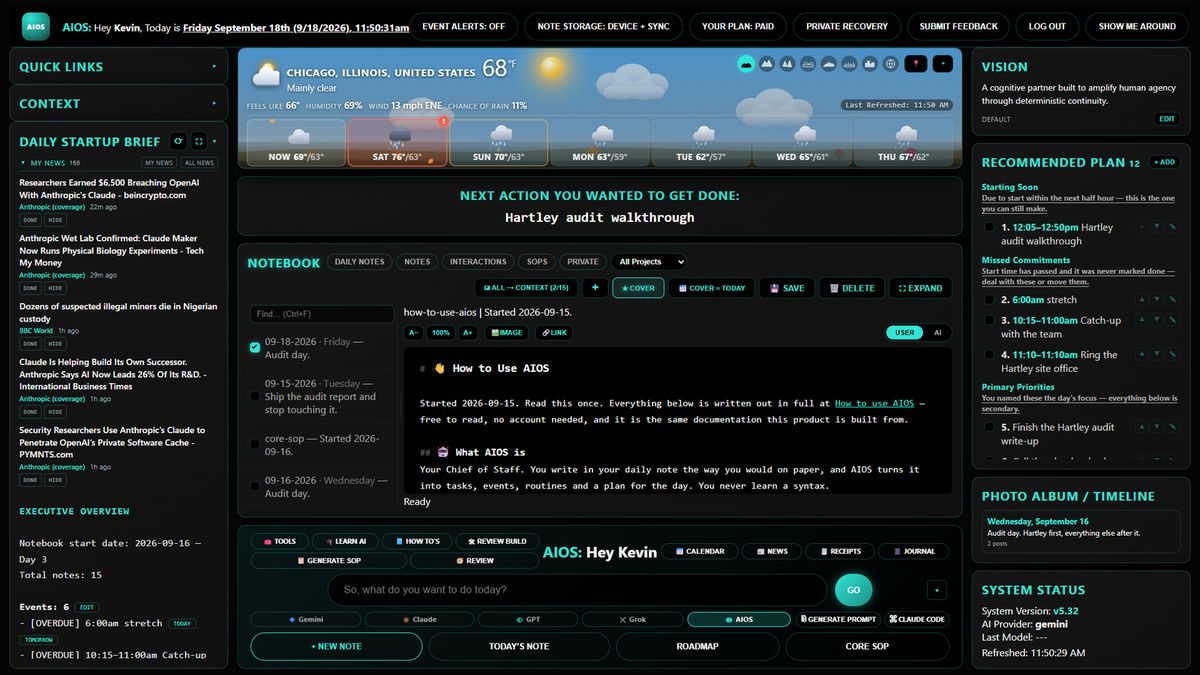
Task: Expand the Quick Links panel
Action: (x=214, y=67)
